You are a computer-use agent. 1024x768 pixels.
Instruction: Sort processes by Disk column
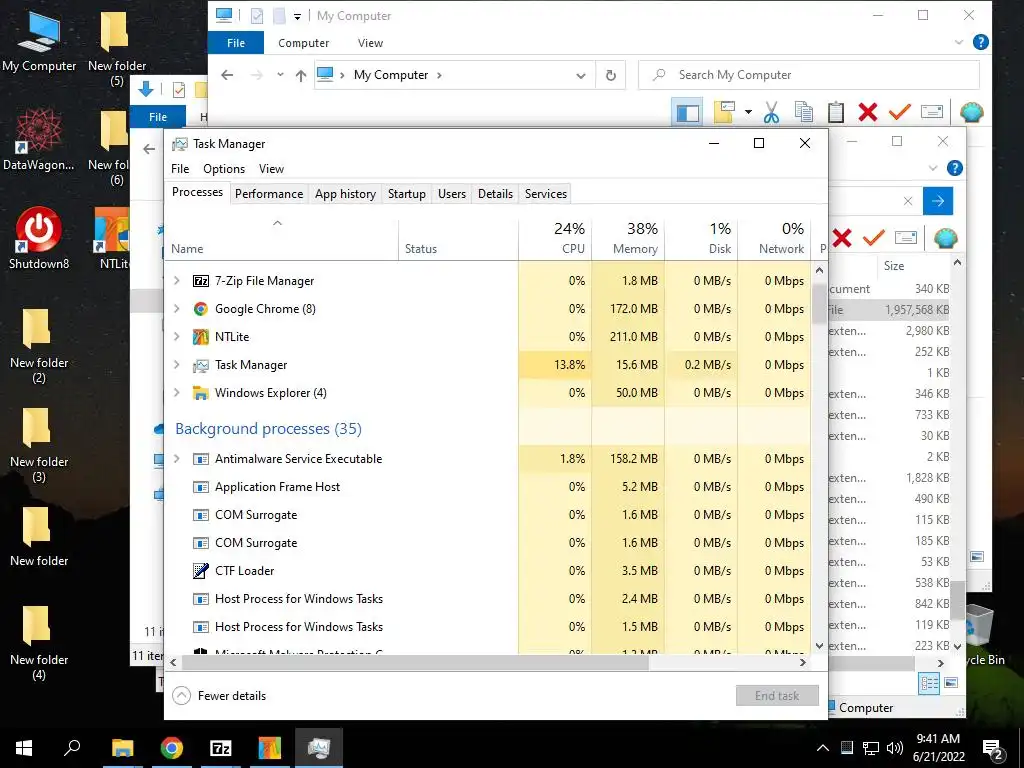click(701, 238)
